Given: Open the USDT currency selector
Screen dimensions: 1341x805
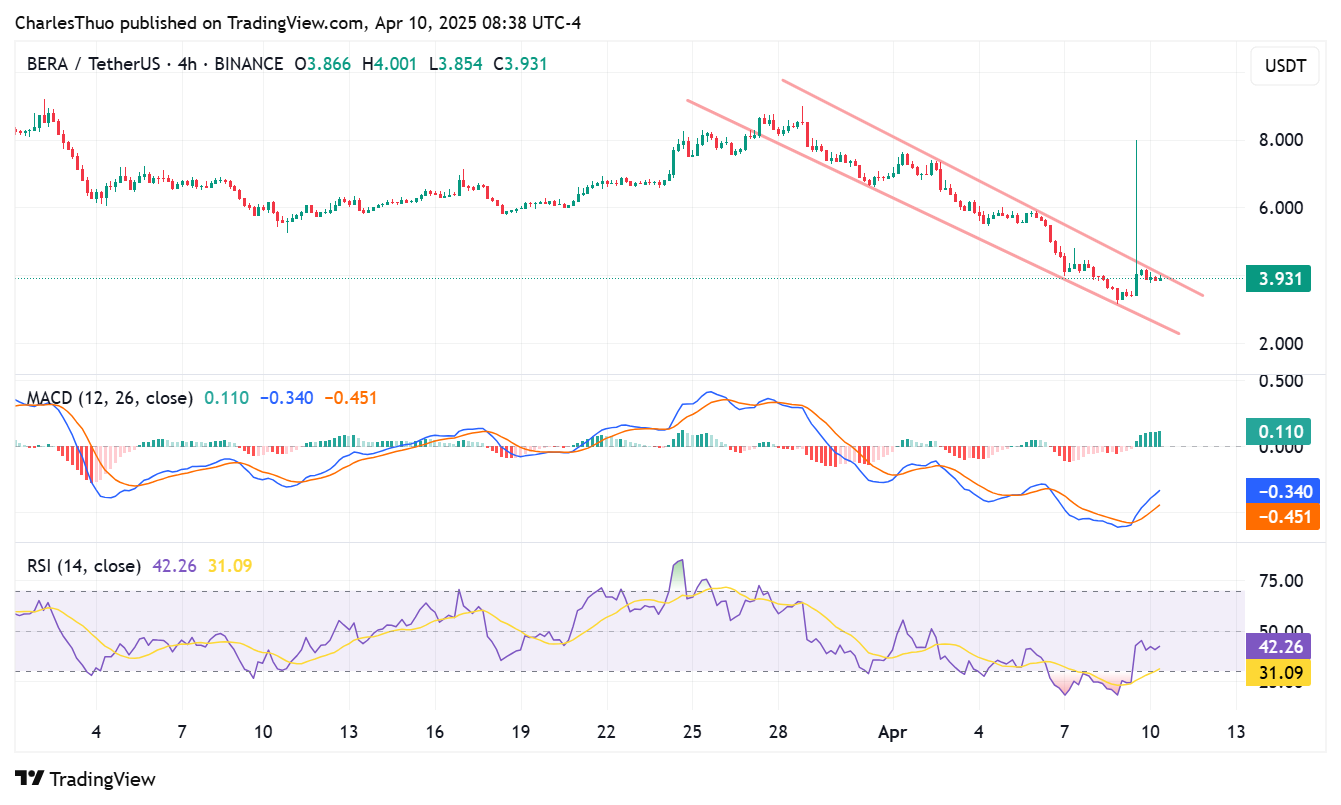Looking at the screenshot, I should pyautogui.click(x=1284, y=67).
